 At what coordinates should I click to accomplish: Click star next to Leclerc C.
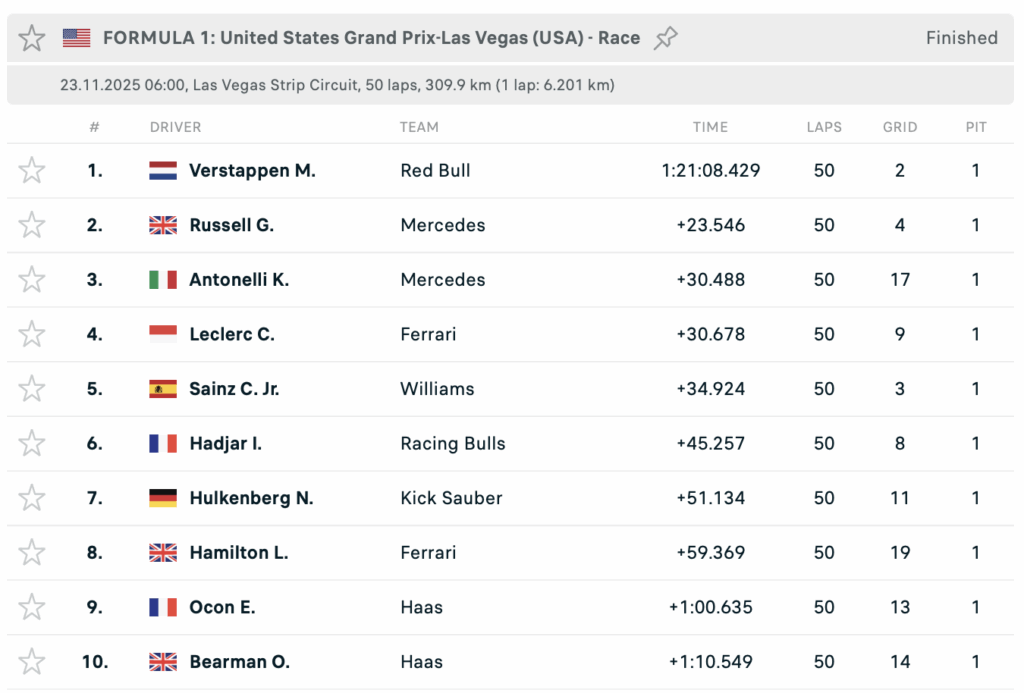(x=32, y=334)
